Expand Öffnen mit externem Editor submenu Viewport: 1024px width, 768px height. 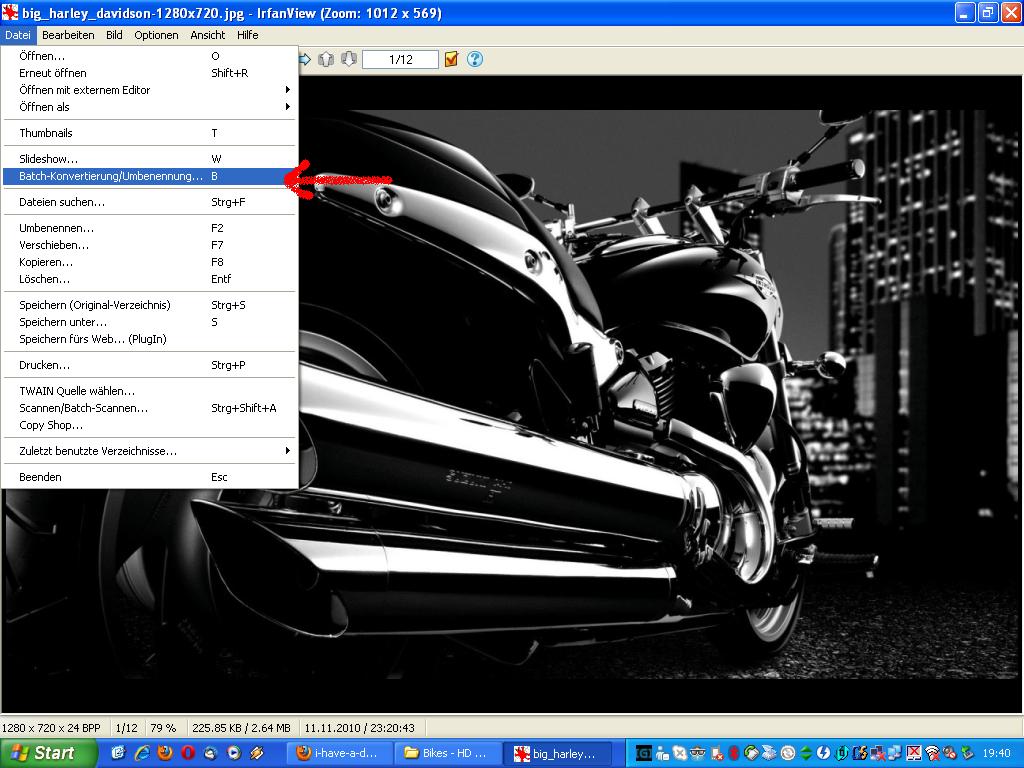(x=150, y=90)
